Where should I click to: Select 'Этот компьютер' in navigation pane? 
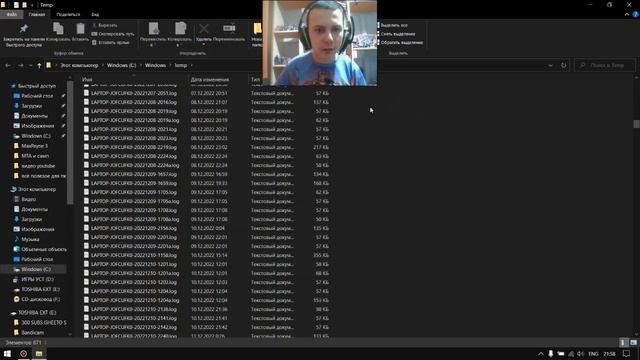tap(37, 189)
